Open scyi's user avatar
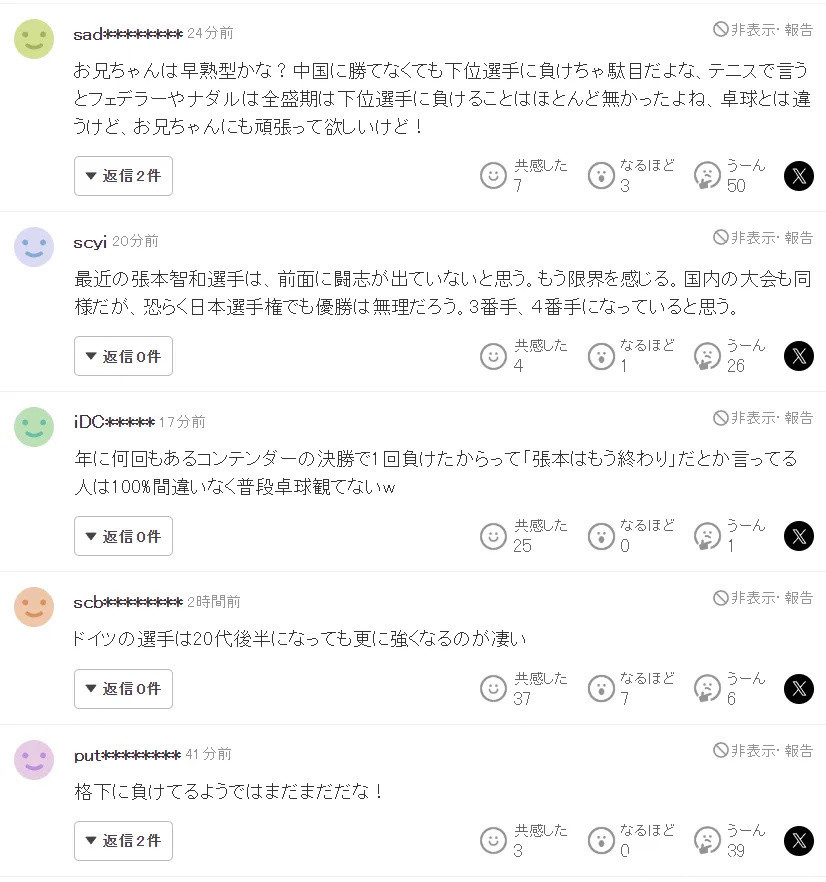This screenshot has width=826, height=882. pos(34,247)
